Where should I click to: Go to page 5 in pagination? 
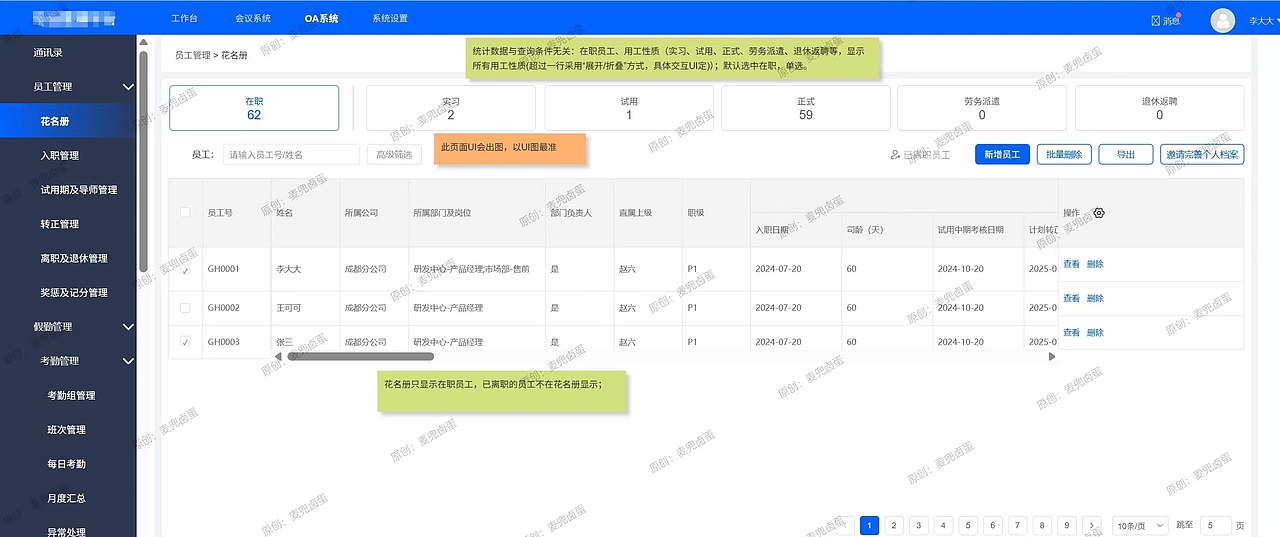tap(968, 525)
